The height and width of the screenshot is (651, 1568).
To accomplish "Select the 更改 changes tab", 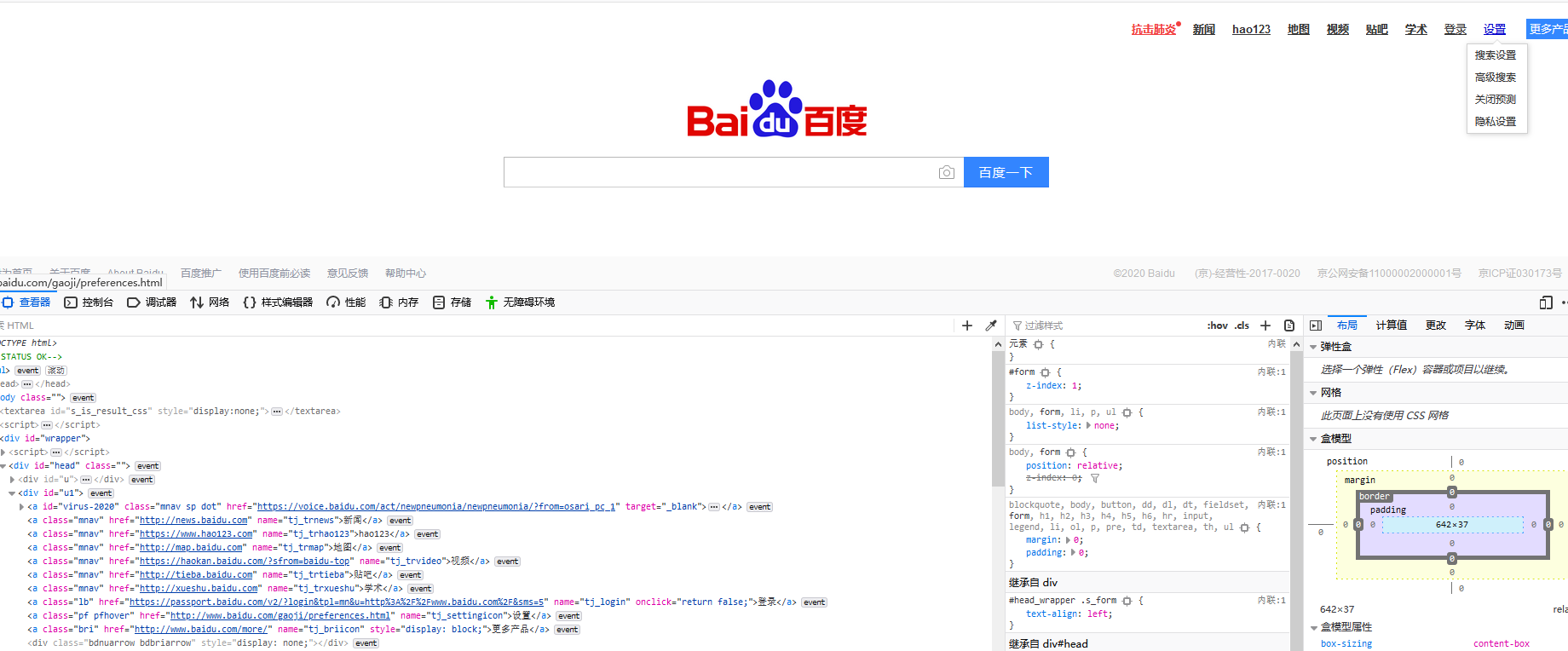I will 1436,325.
